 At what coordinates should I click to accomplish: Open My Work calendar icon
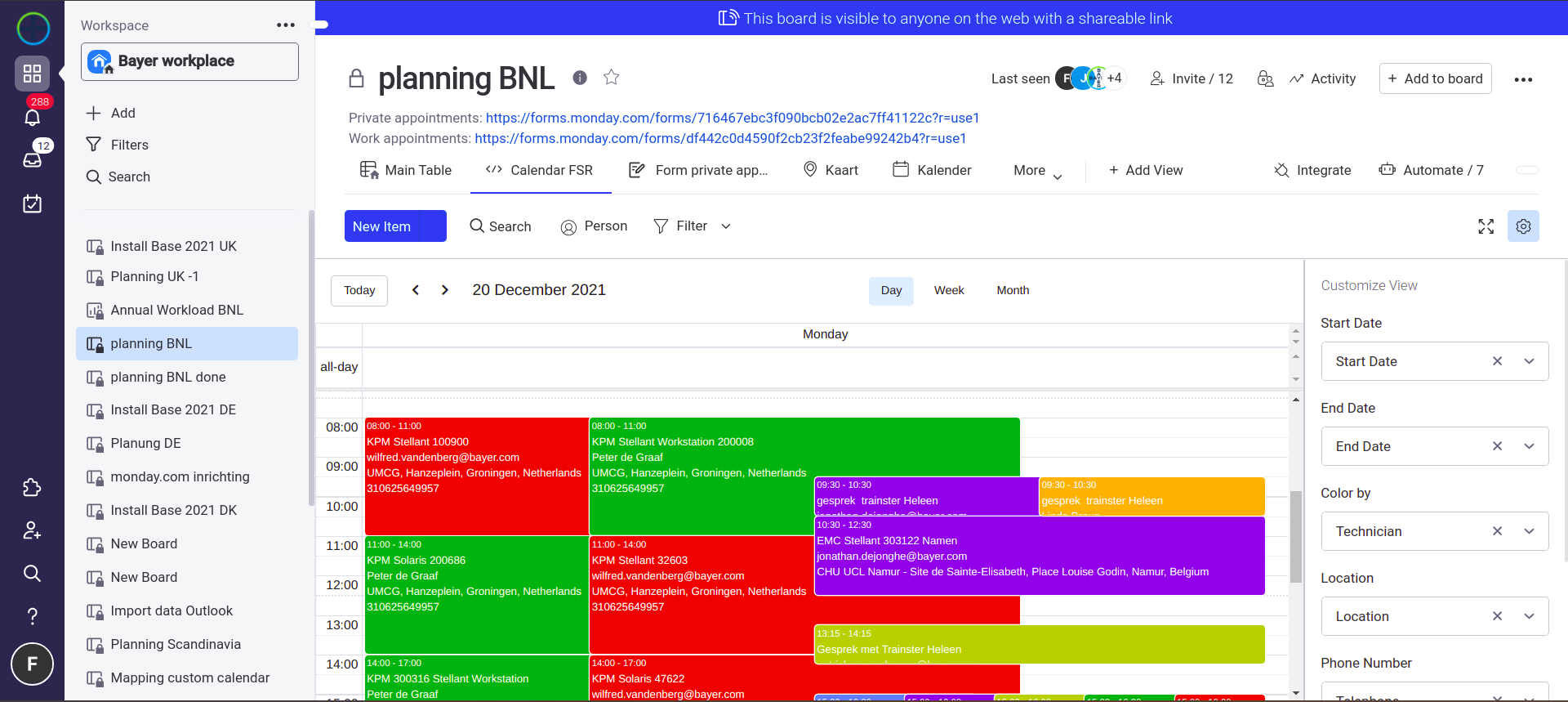[33, 203]
